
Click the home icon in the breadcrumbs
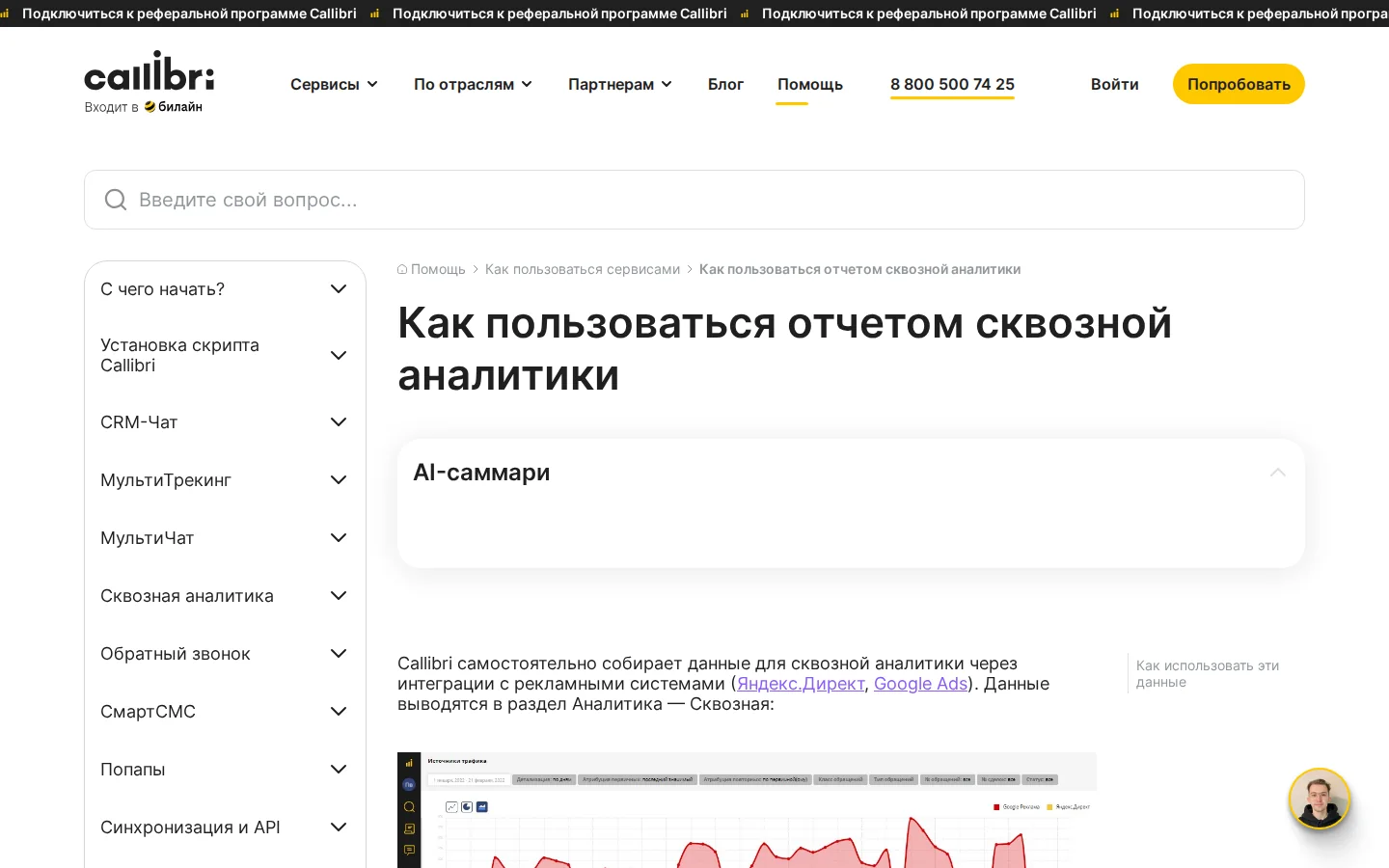[402, 270]
